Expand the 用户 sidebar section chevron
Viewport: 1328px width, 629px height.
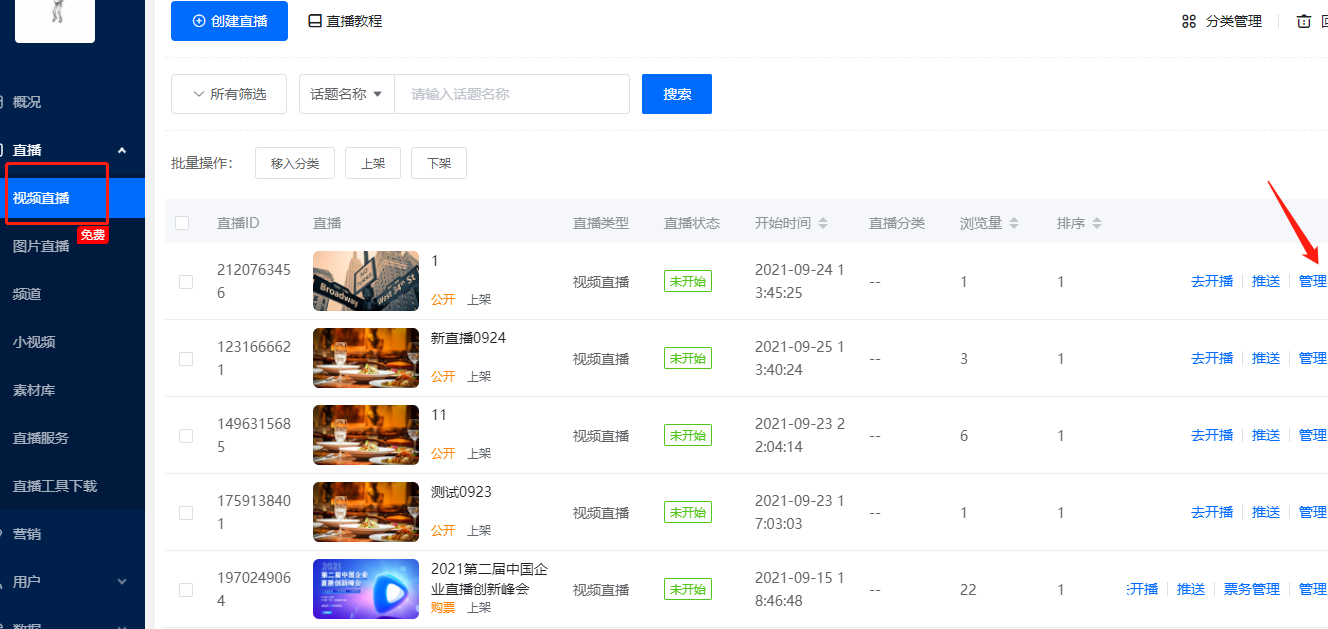[x=122, y=582]
